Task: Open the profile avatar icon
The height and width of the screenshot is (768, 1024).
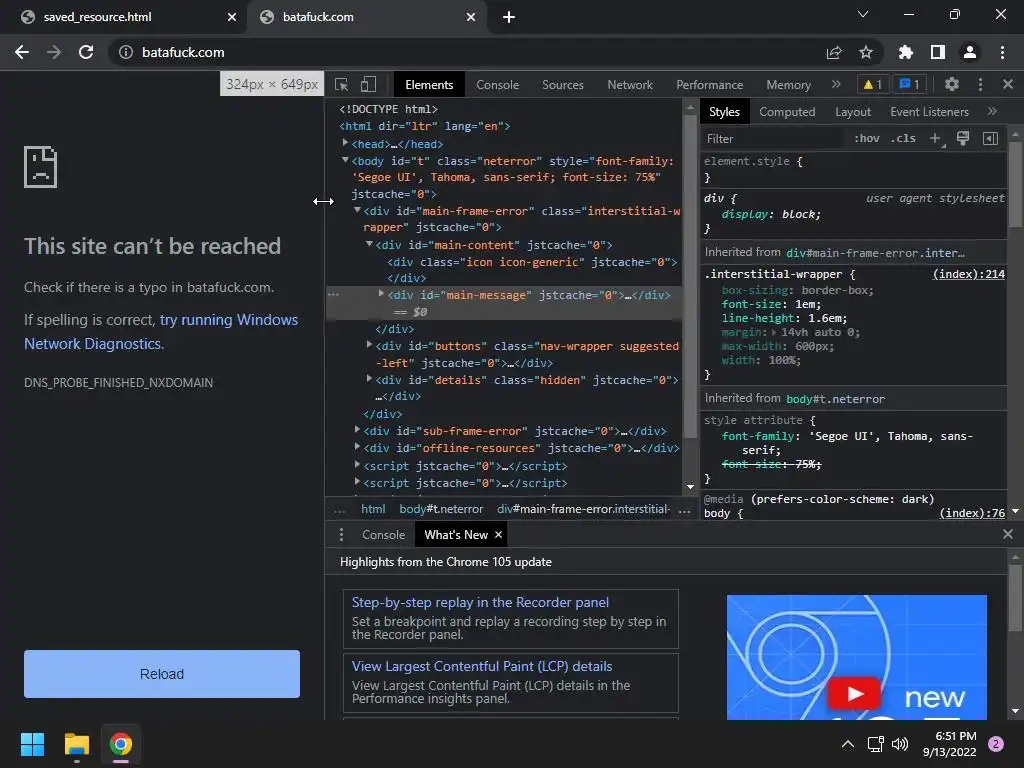Action: tap(970, 52)
